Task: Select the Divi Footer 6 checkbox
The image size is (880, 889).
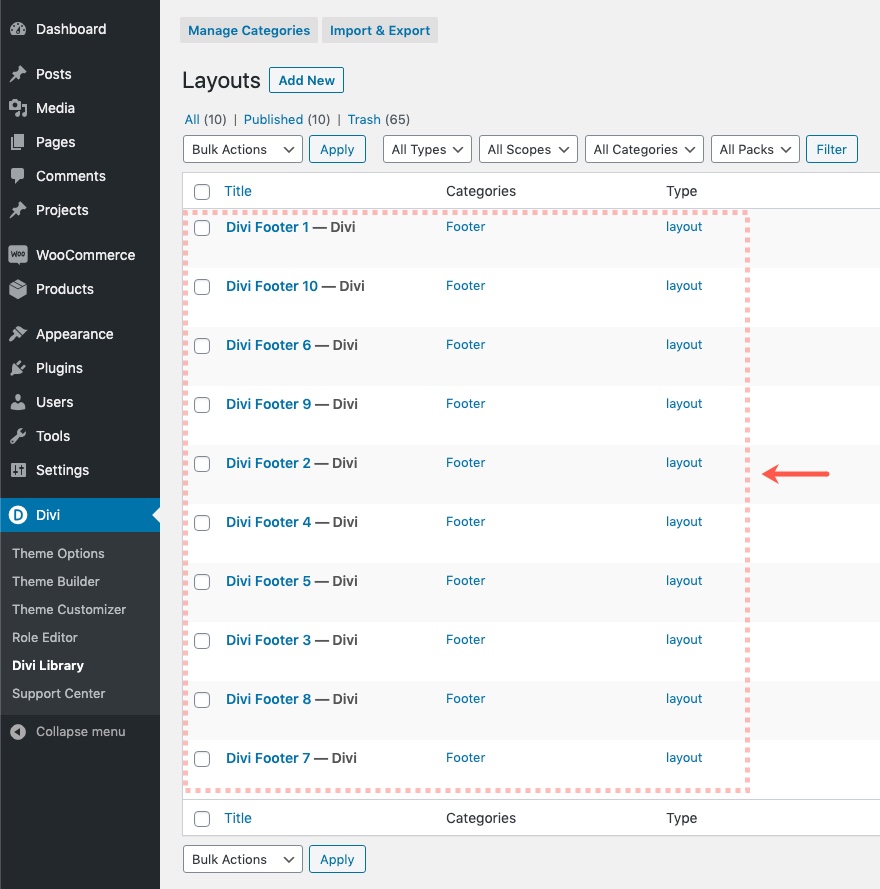Action: click(x=202, y=346)
